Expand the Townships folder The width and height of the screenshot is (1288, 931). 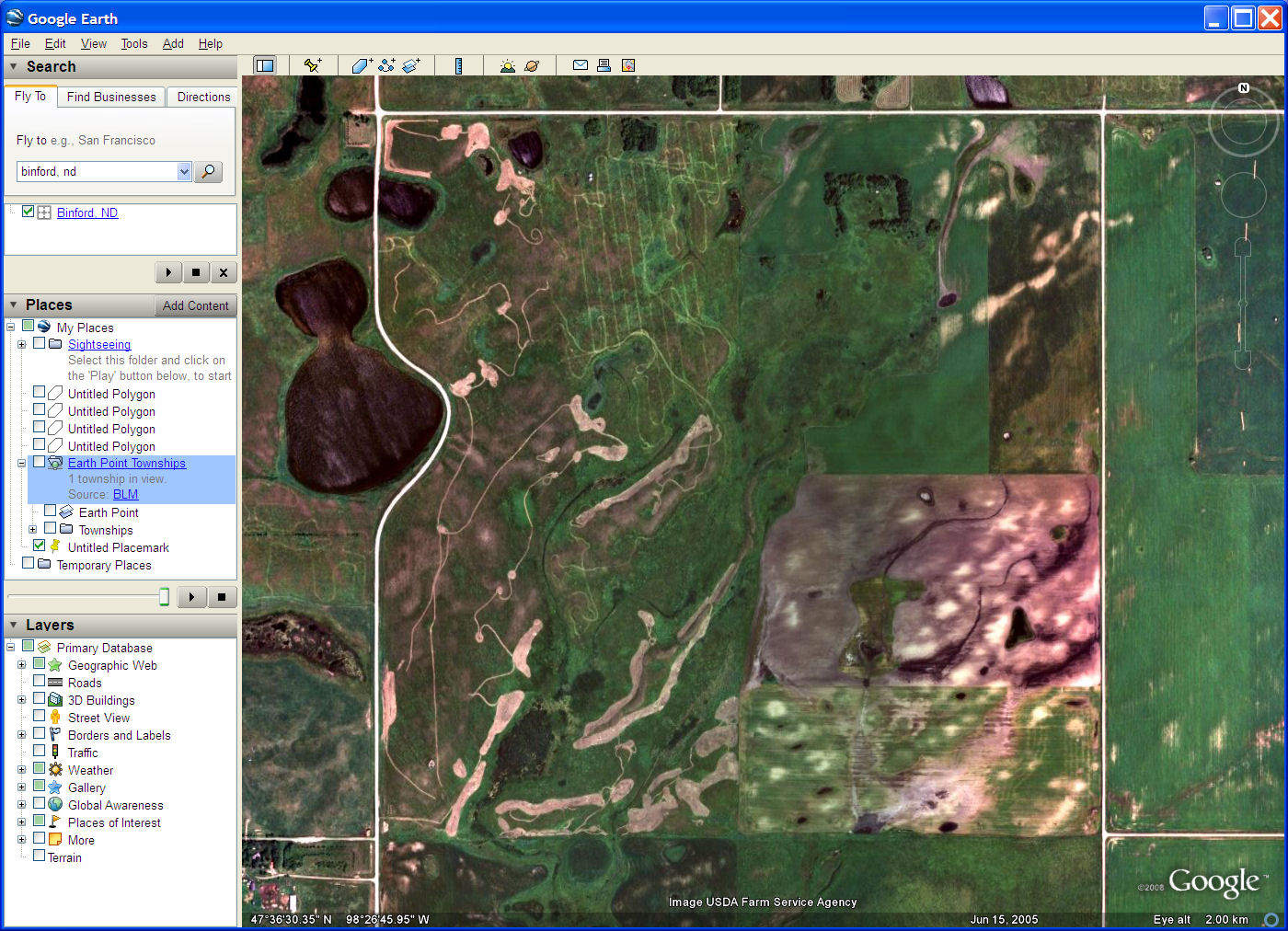coord(32,529)
